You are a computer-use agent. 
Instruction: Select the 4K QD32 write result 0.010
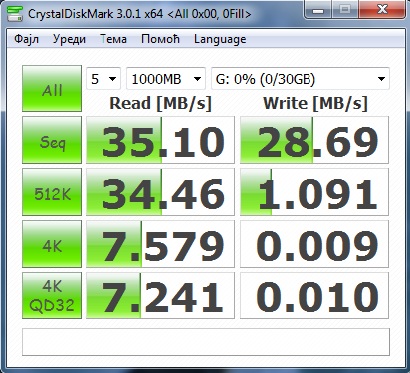(314, 296)
